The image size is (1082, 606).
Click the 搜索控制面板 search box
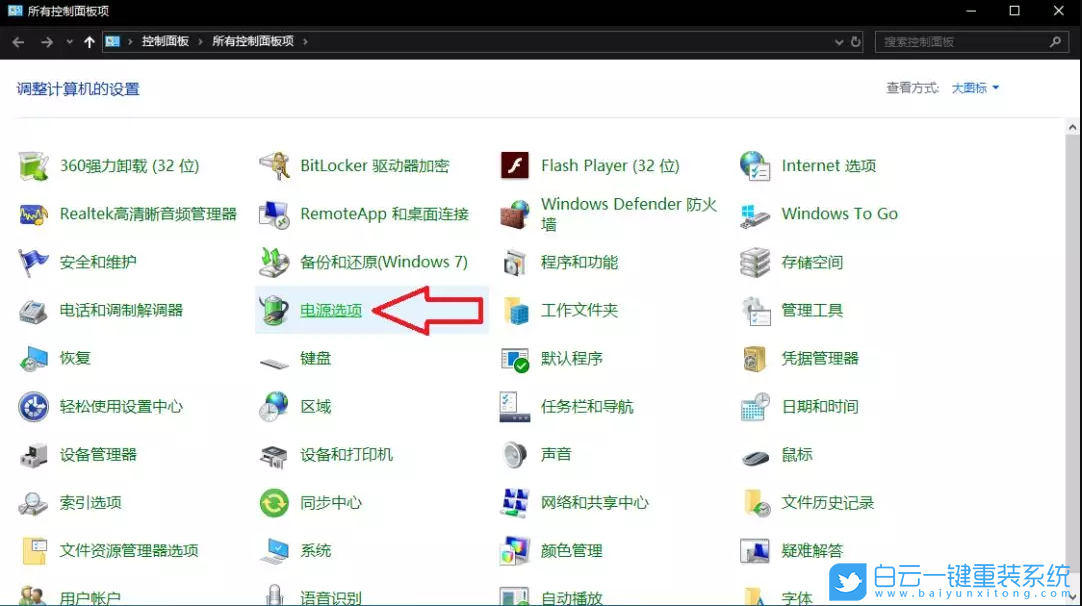click(960, 42)
